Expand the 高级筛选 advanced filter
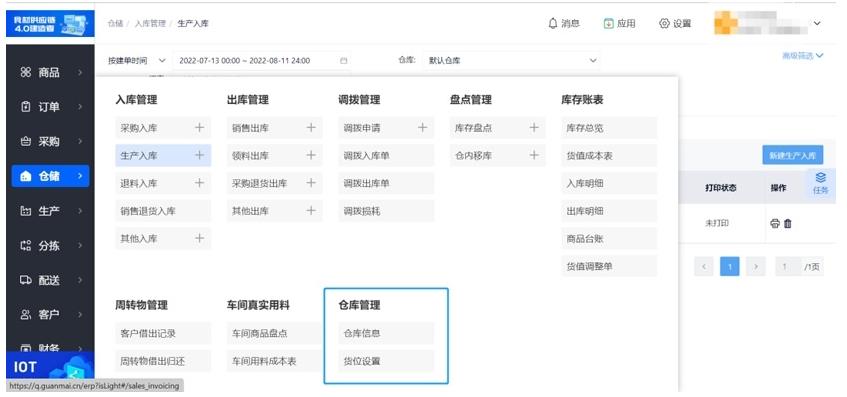The image size is (847, 397). tap(803, 56)
